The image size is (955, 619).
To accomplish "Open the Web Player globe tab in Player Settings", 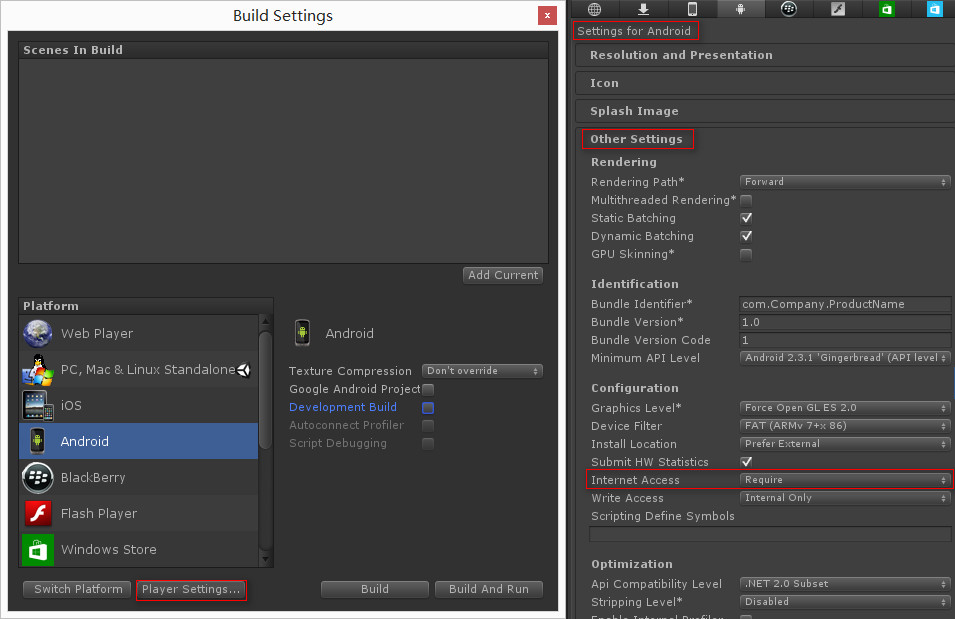I will click(594, 9).
